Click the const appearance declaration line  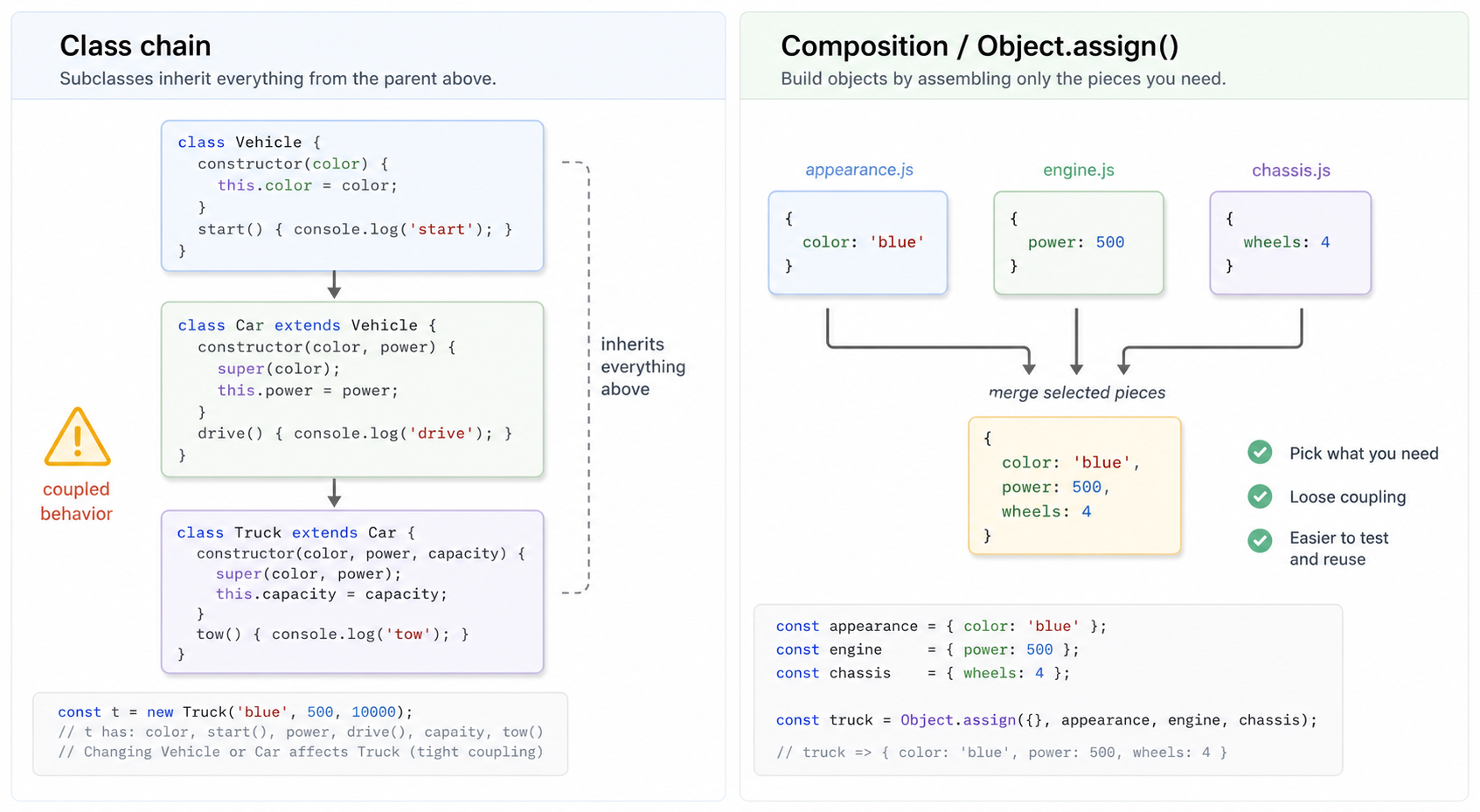tap(942, 626)
